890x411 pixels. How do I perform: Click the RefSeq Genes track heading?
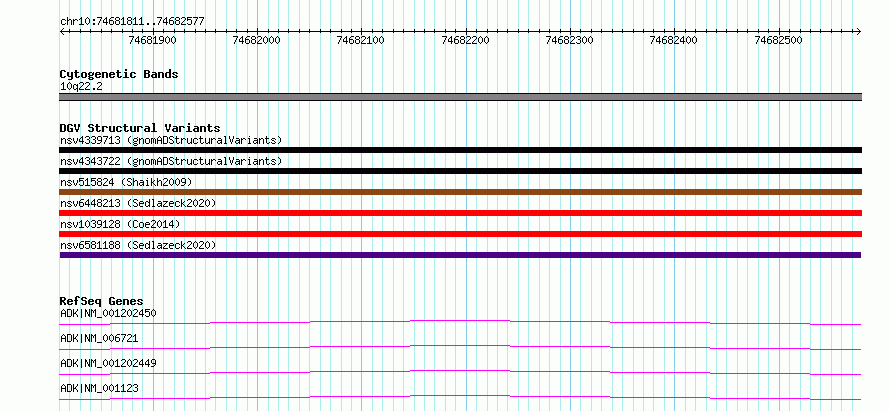coord(102,301)
